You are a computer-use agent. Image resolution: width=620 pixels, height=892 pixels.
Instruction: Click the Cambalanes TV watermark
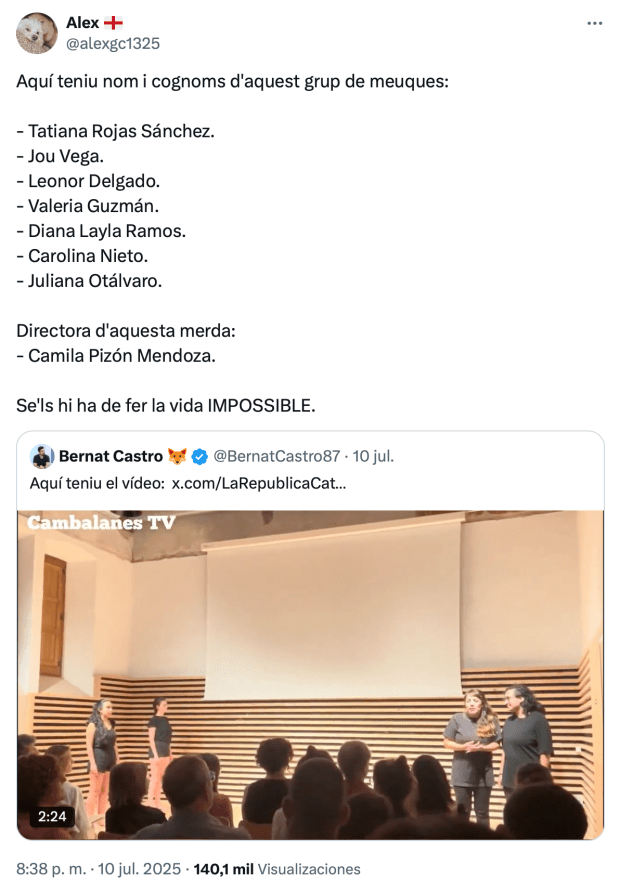click(101, 523)
